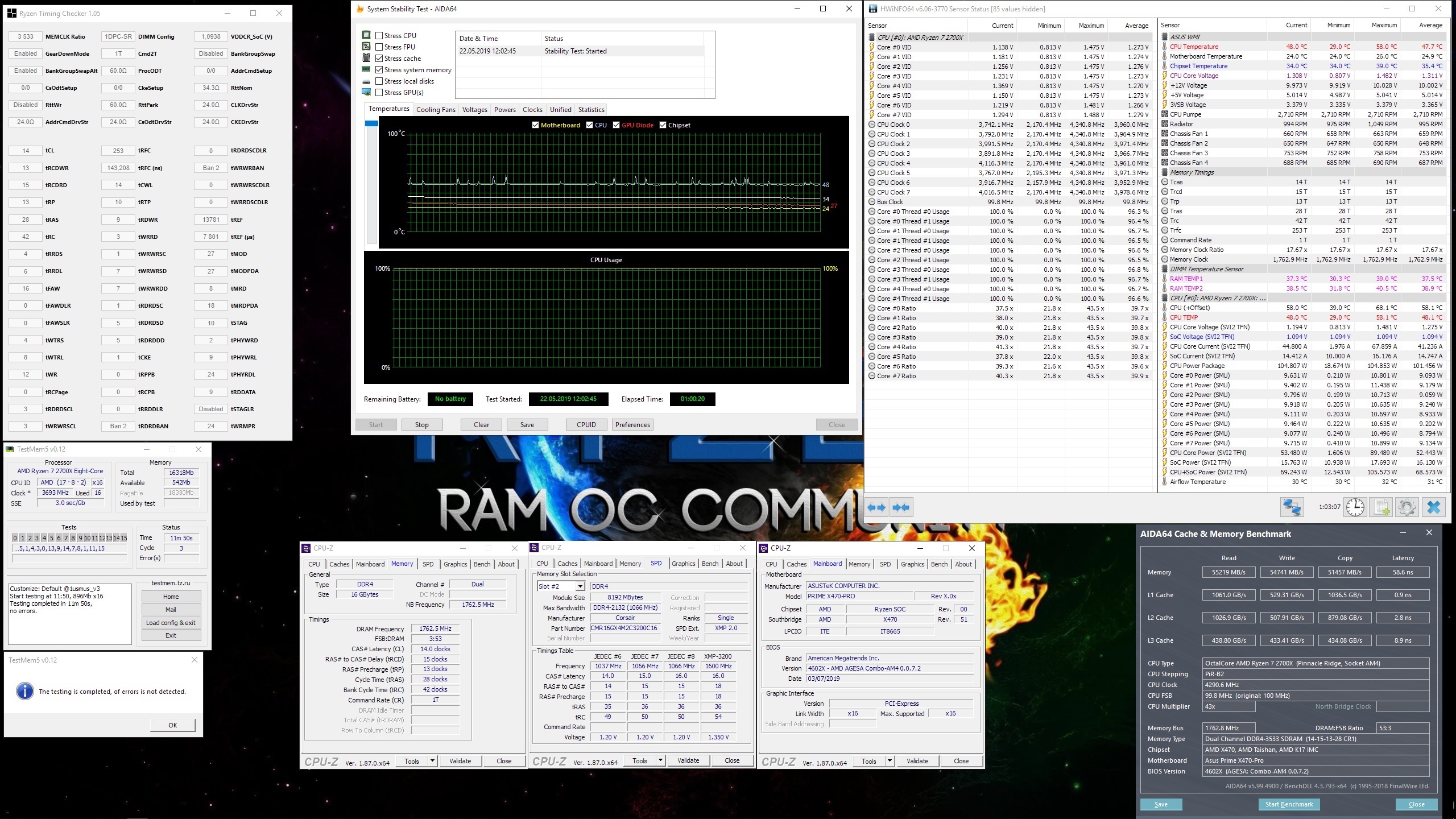Uncheck Stress system memory option
The width and height of the screenshot is (1456, 819).
point(379,69)
